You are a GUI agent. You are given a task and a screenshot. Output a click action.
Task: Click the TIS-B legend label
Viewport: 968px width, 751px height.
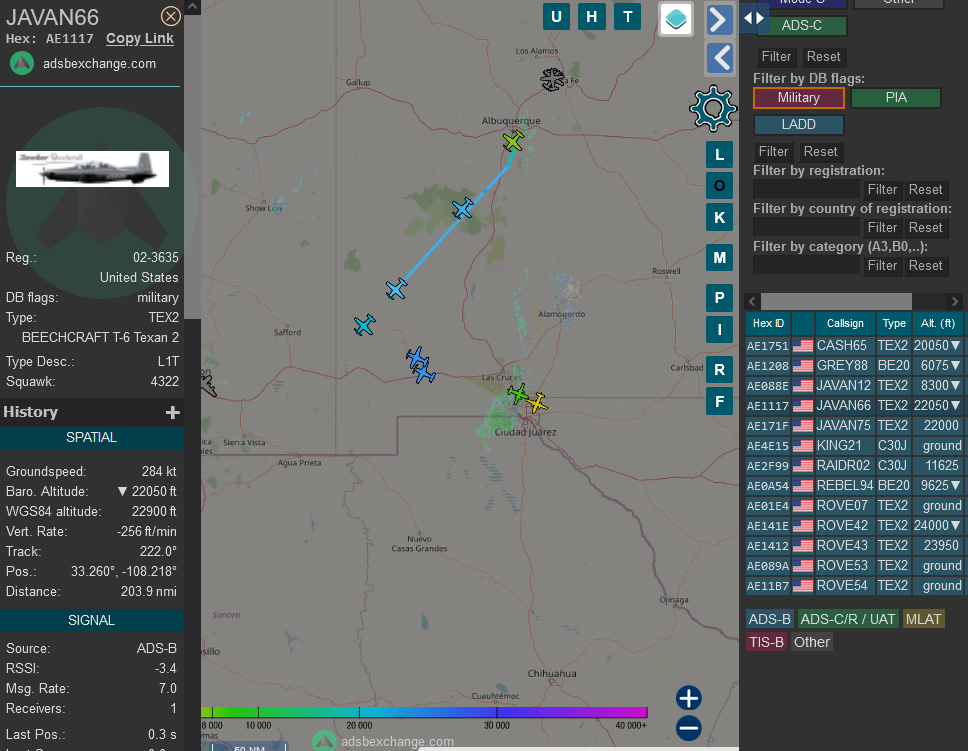click(x=766, y=642)
